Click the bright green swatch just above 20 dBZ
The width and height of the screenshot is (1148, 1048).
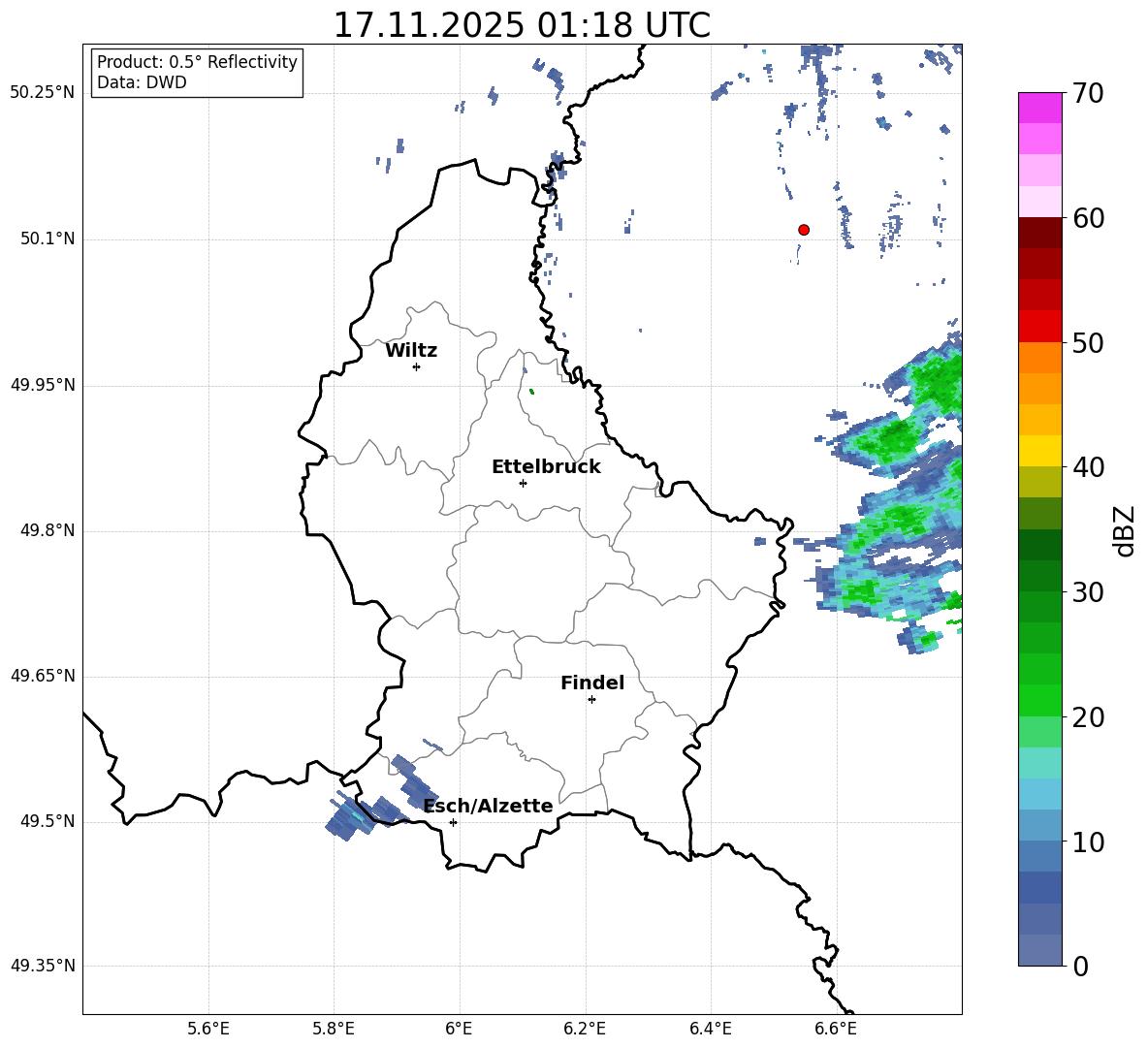1039,700
